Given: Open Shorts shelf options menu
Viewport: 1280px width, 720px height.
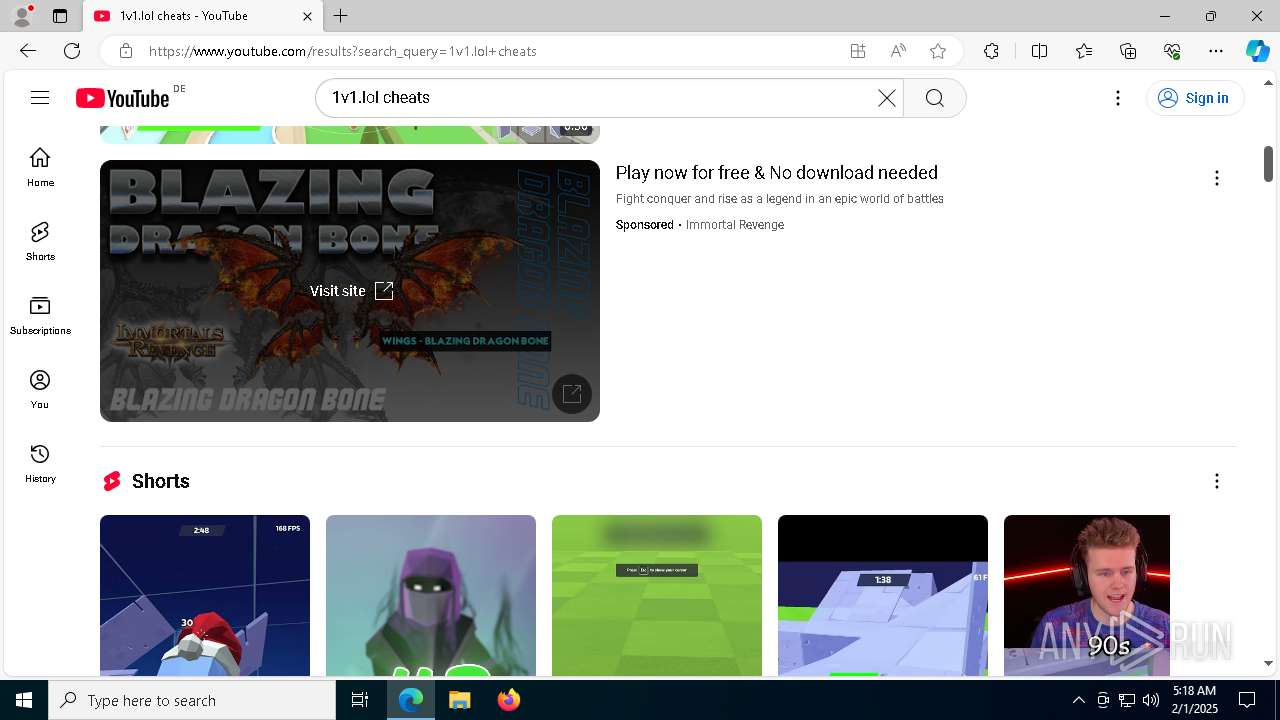Looking at the screenshot, I should [1216, 481].
